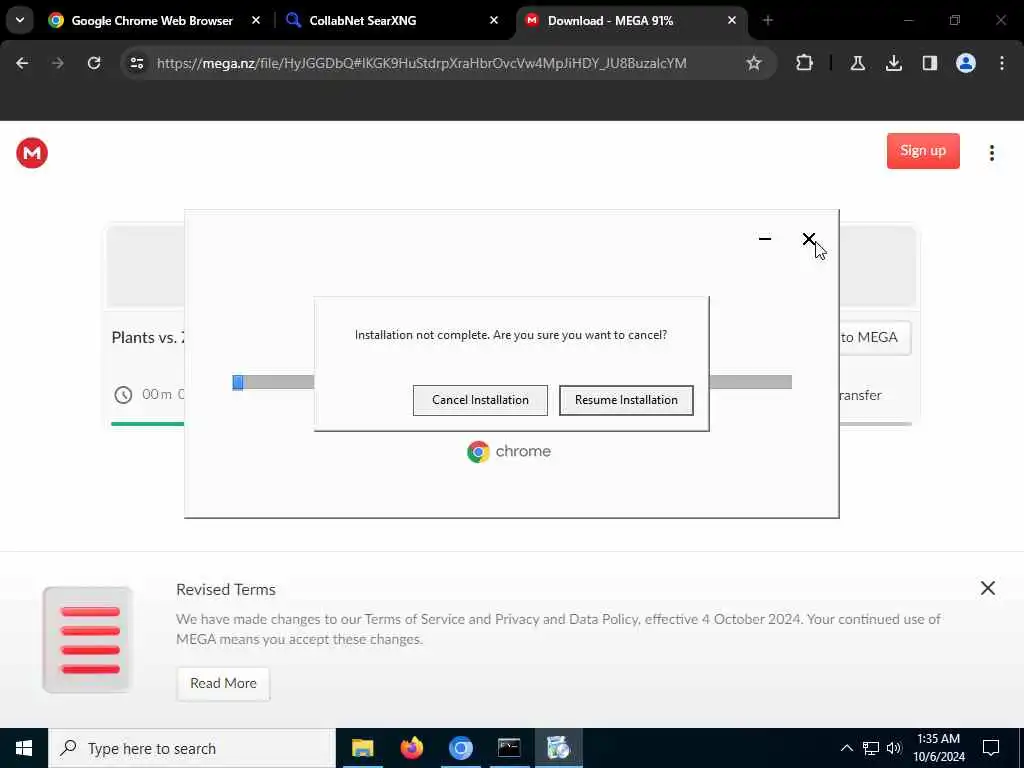Open Extensions puzzle icon
The image size is (1024, 768).
805,63
